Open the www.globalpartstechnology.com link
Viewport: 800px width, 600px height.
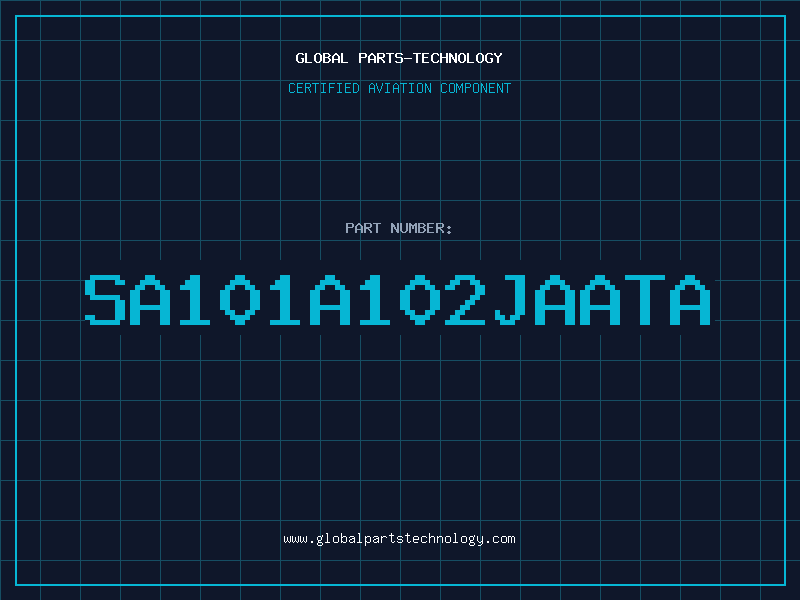point(399,539)
